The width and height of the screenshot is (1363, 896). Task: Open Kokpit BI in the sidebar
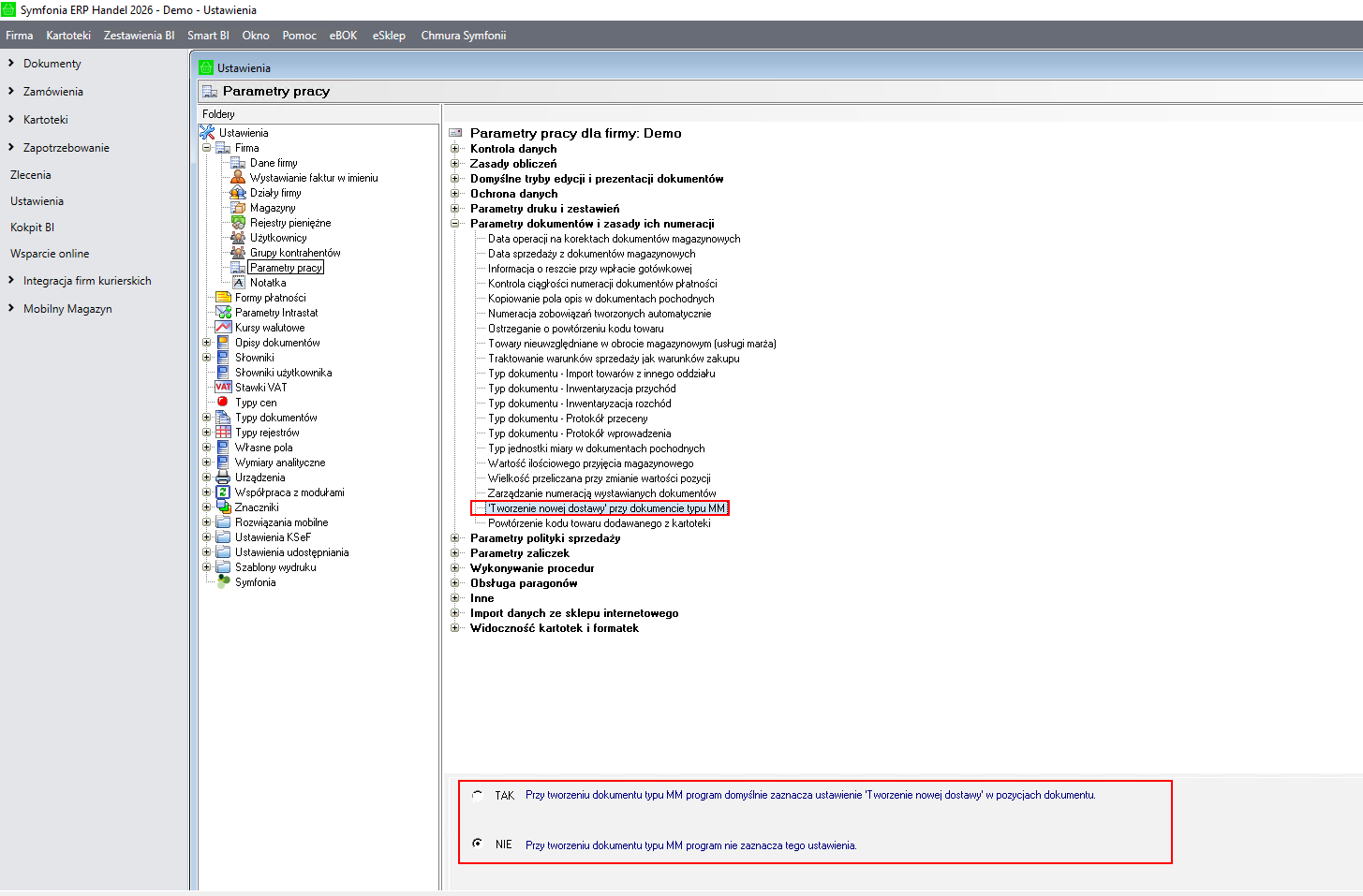click(x=33, y=228)
